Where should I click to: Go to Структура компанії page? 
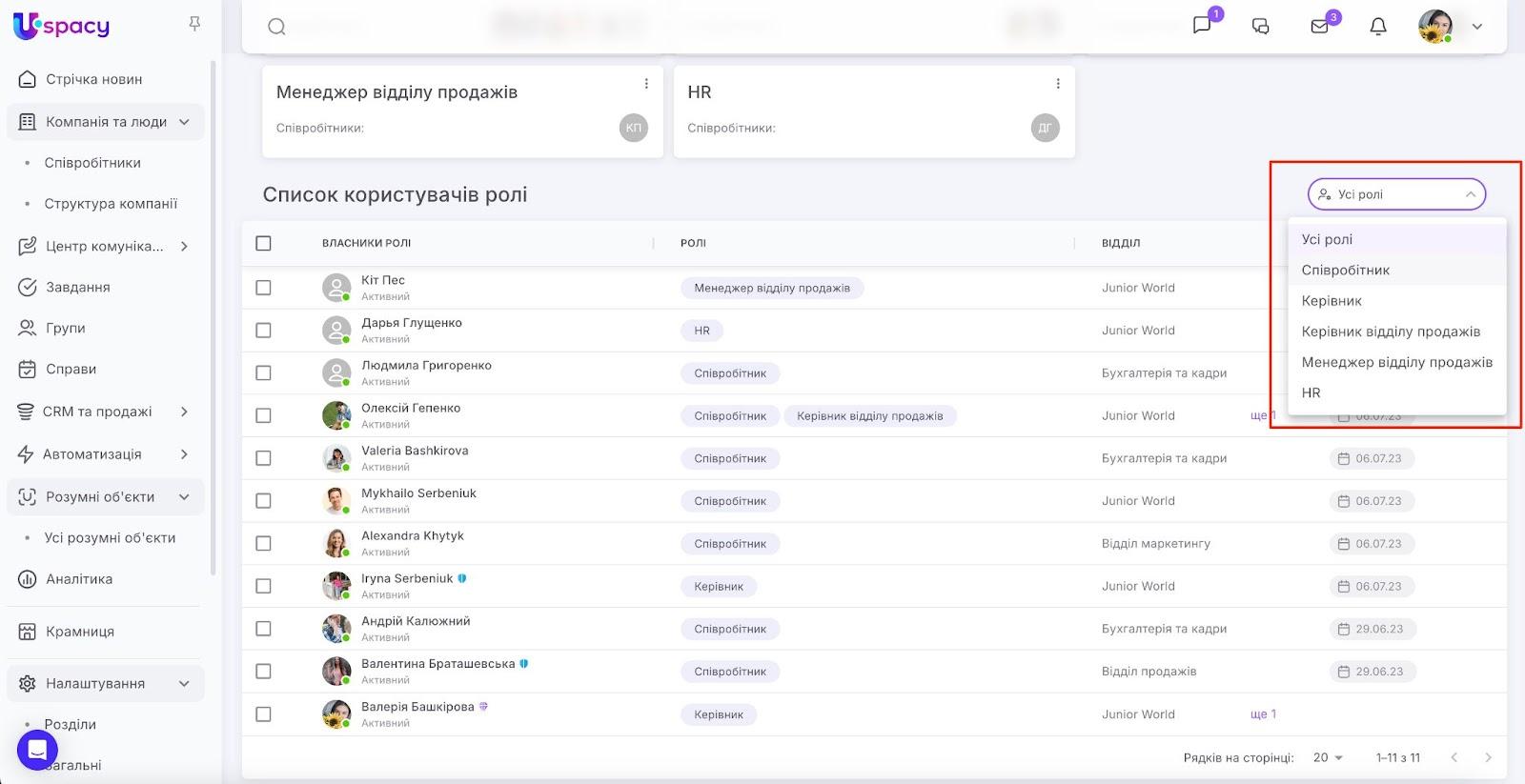pos(111,204)
